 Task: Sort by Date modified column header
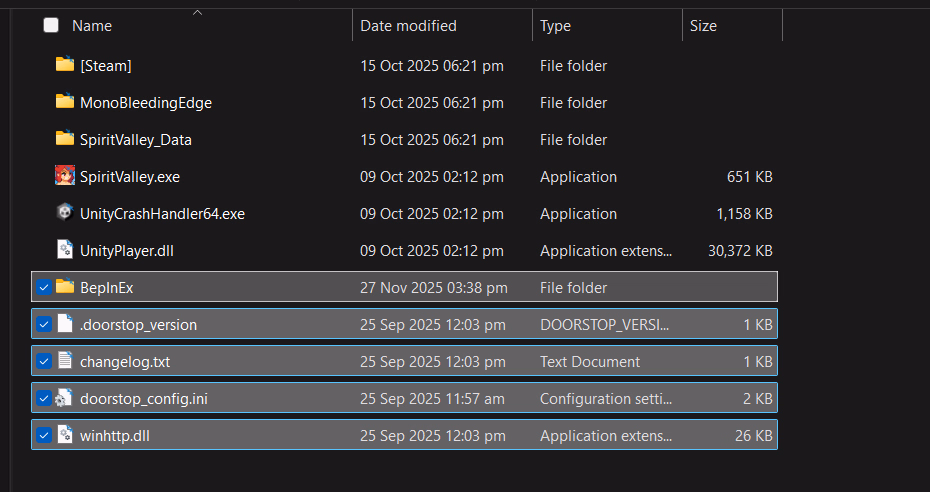coord(408,26)
